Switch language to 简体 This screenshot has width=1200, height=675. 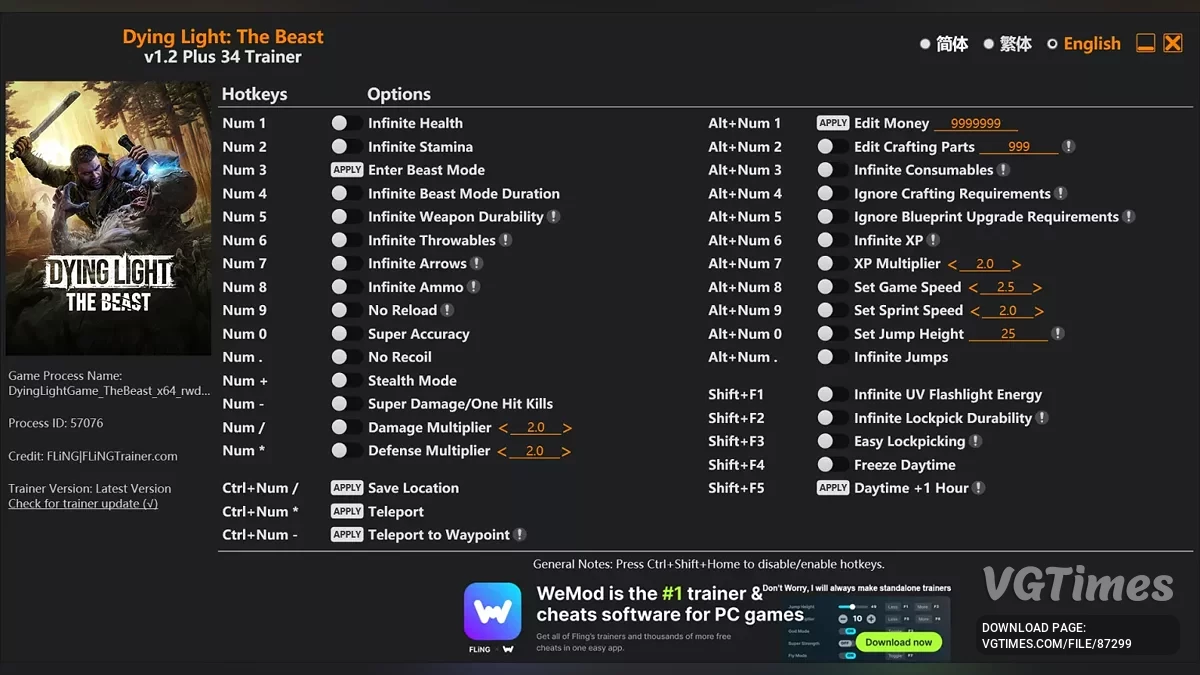click(944, 44)
